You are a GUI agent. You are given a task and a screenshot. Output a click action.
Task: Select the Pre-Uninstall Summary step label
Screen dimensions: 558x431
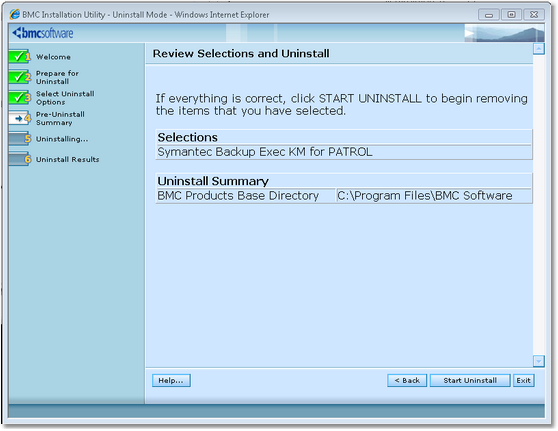point(60,119)
